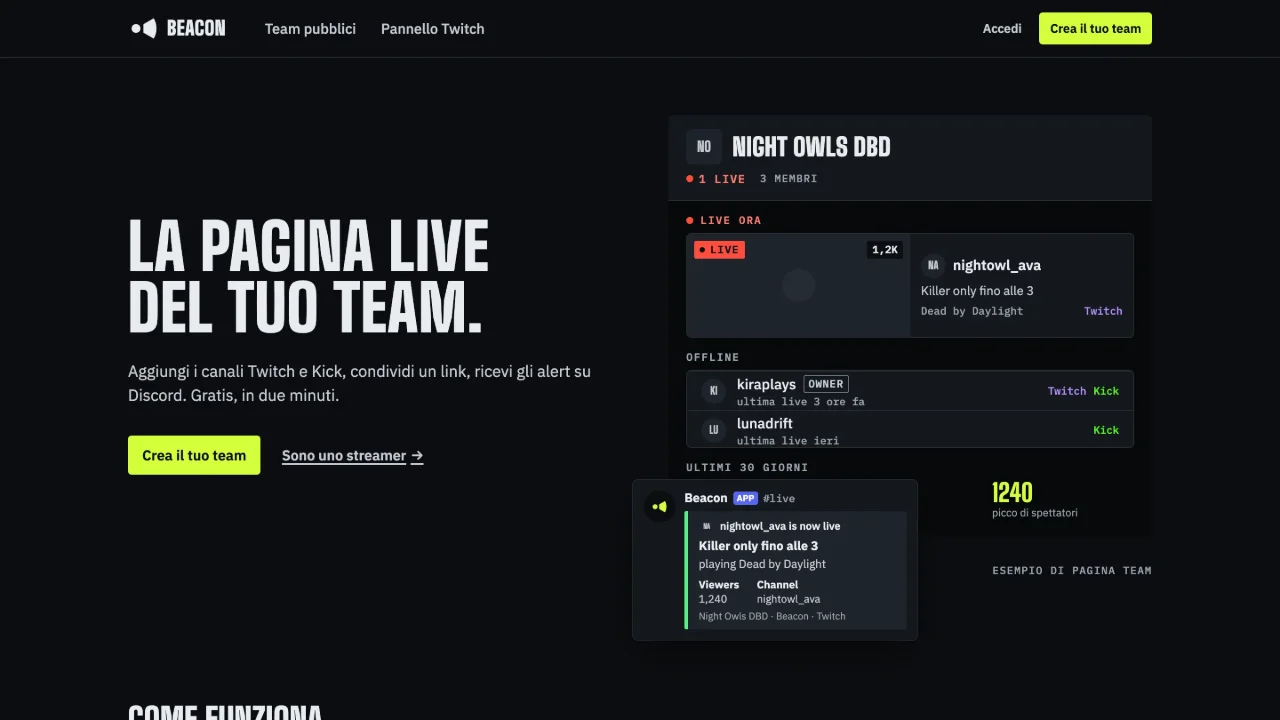Click the 1,2K viewer count badge

(x=885, y=250)
